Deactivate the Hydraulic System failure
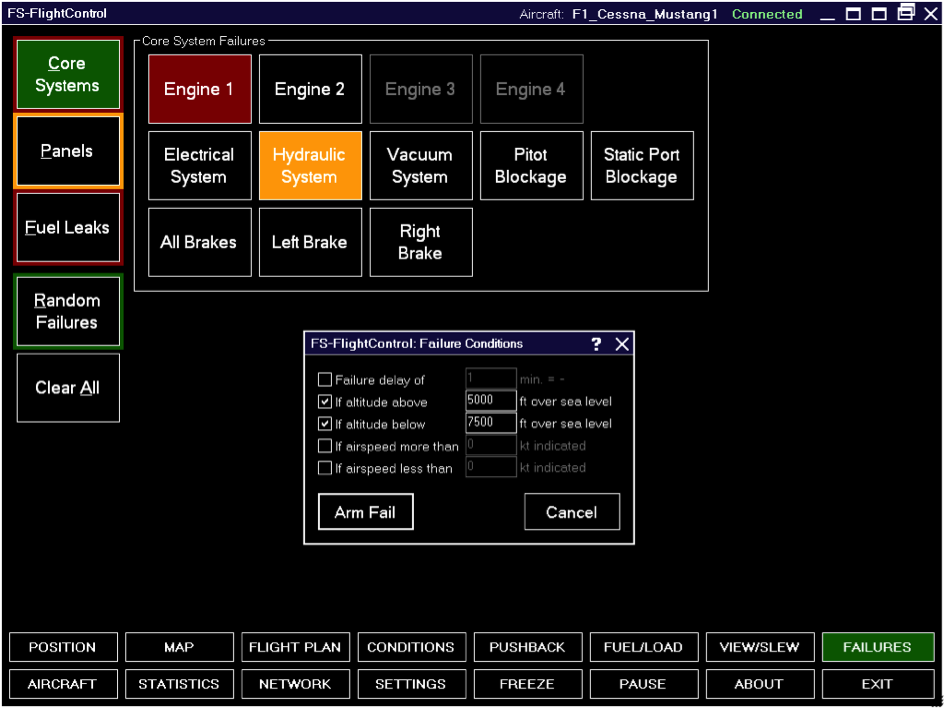The height and width of the screenshot is (709, 944). (310, 165)
